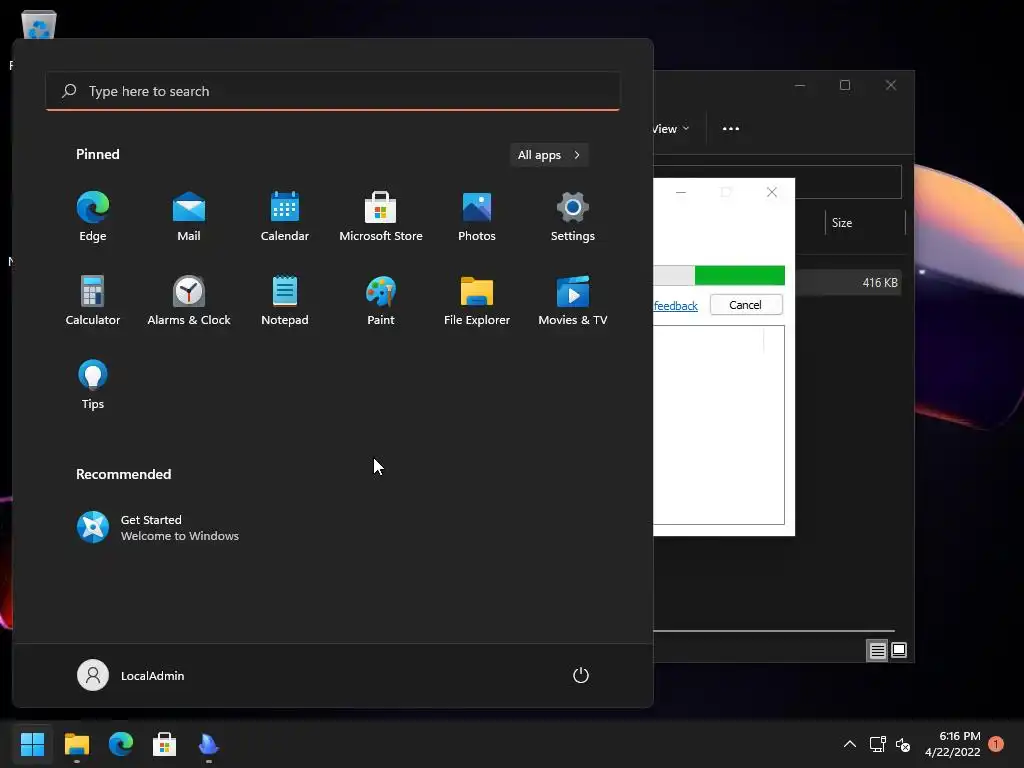This screenshot has width=1024, height=768.
Task: Open Calendar from pinned apps
Action: point(285,217)
